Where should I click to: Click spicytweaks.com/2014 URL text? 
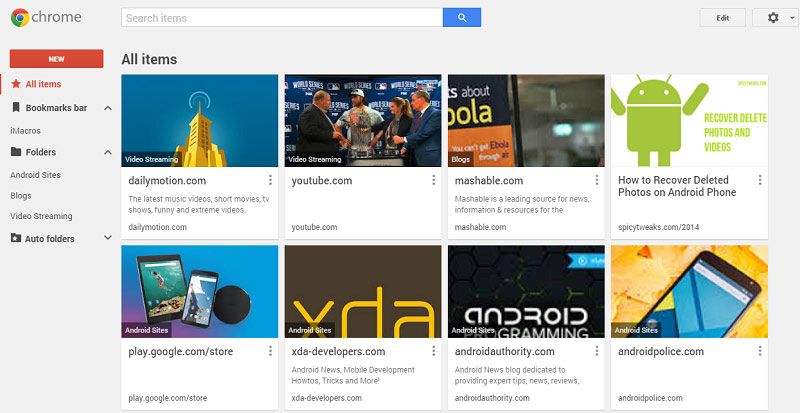pos(658,227)
